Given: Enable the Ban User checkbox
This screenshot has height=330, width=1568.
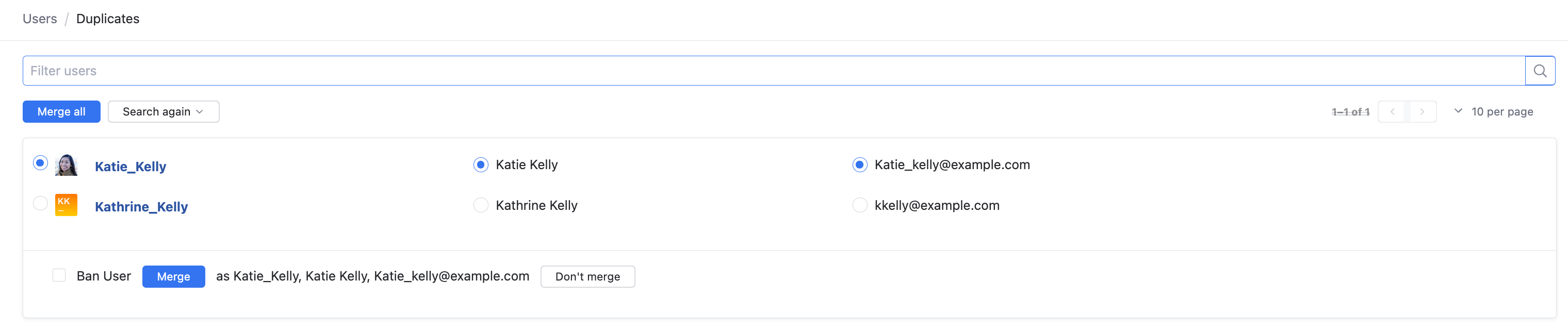Looking at the screenshot, I should coord(59,275).
